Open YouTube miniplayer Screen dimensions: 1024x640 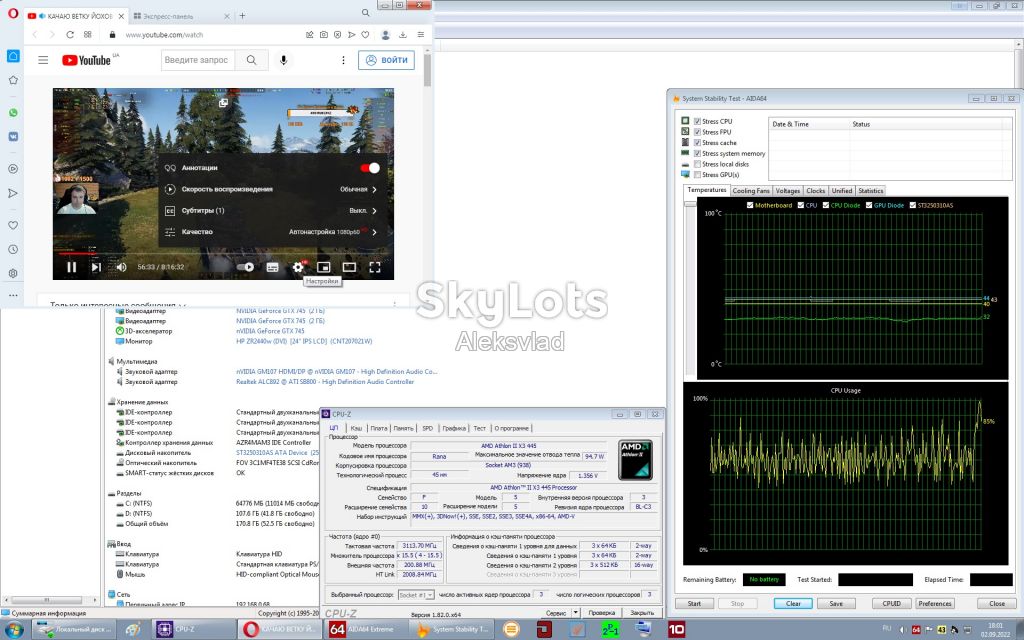[324, 267]
